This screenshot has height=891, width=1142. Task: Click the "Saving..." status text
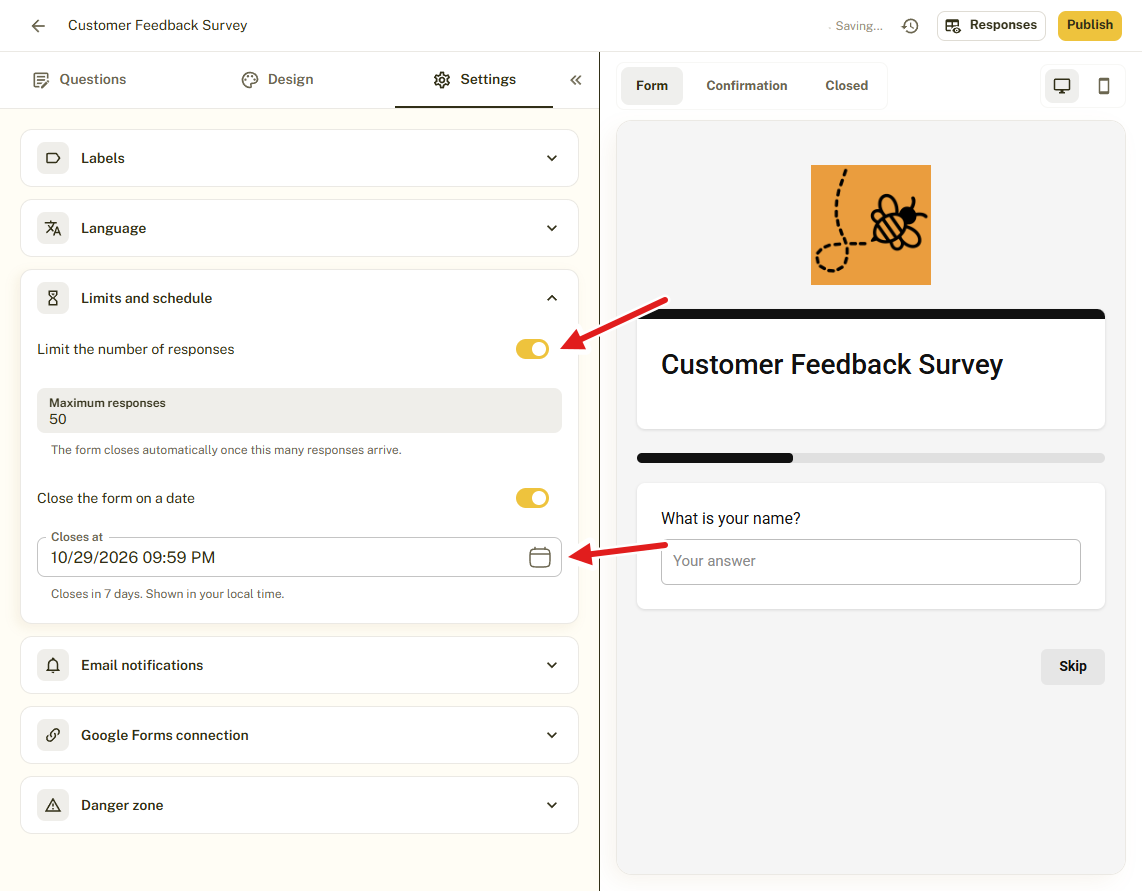859,26
